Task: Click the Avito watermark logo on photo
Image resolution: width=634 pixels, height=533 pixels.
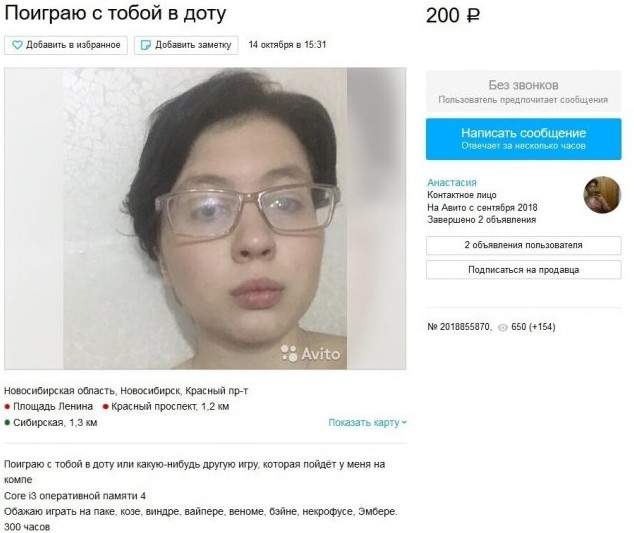Action: click(x=311, y=353)
